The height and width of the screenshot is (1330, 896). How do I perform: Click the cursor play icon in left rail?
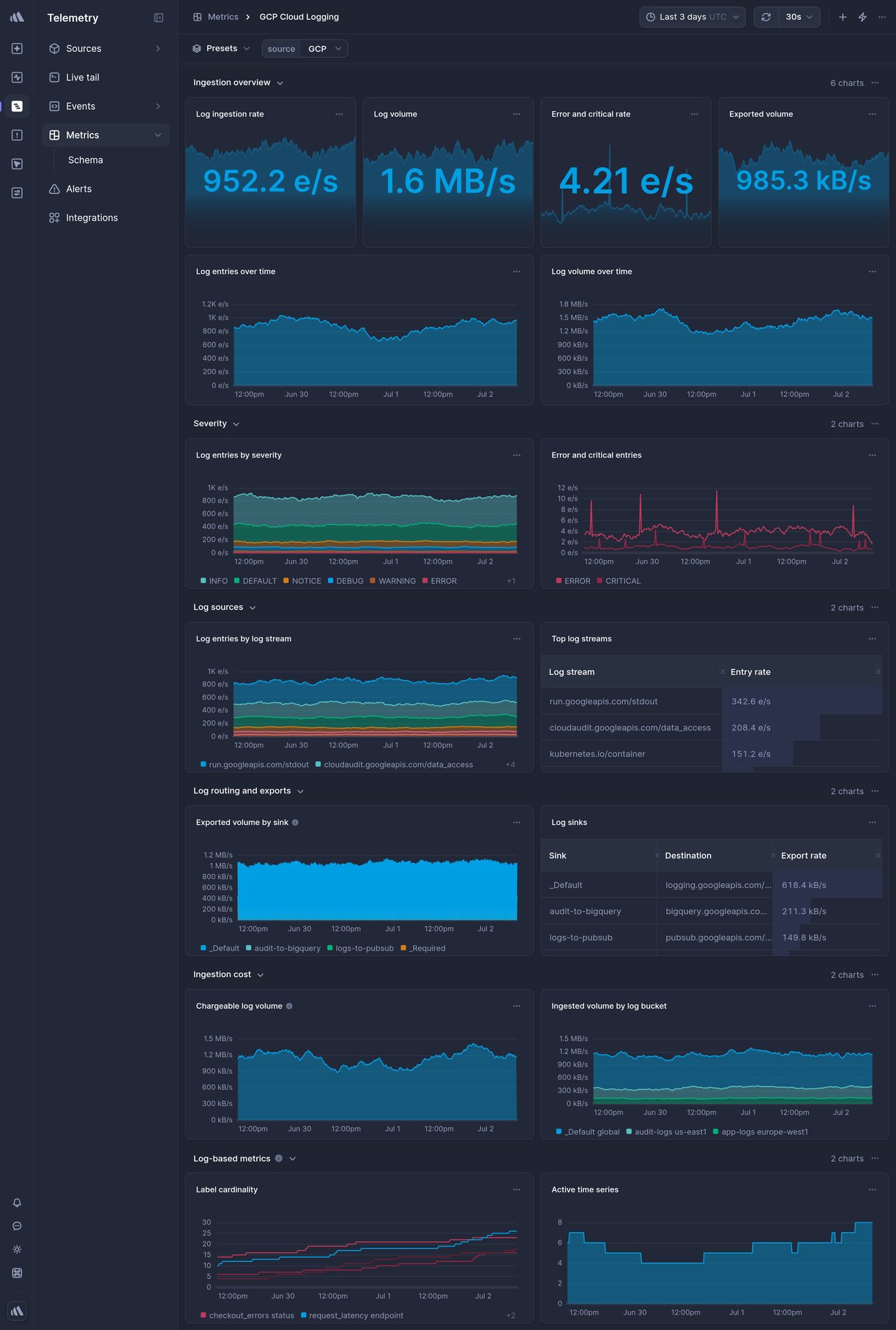coord(17,164)
